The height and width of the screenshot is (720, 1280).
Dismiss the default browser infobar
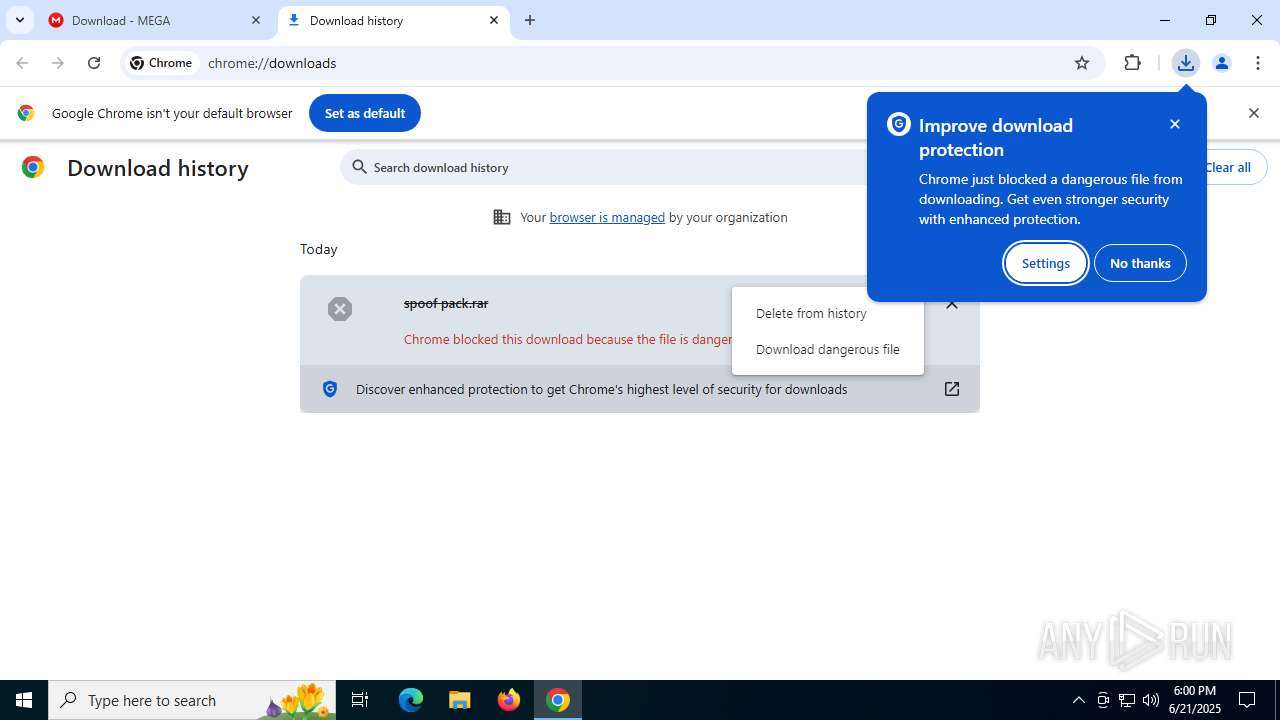tap(1254, 113)
